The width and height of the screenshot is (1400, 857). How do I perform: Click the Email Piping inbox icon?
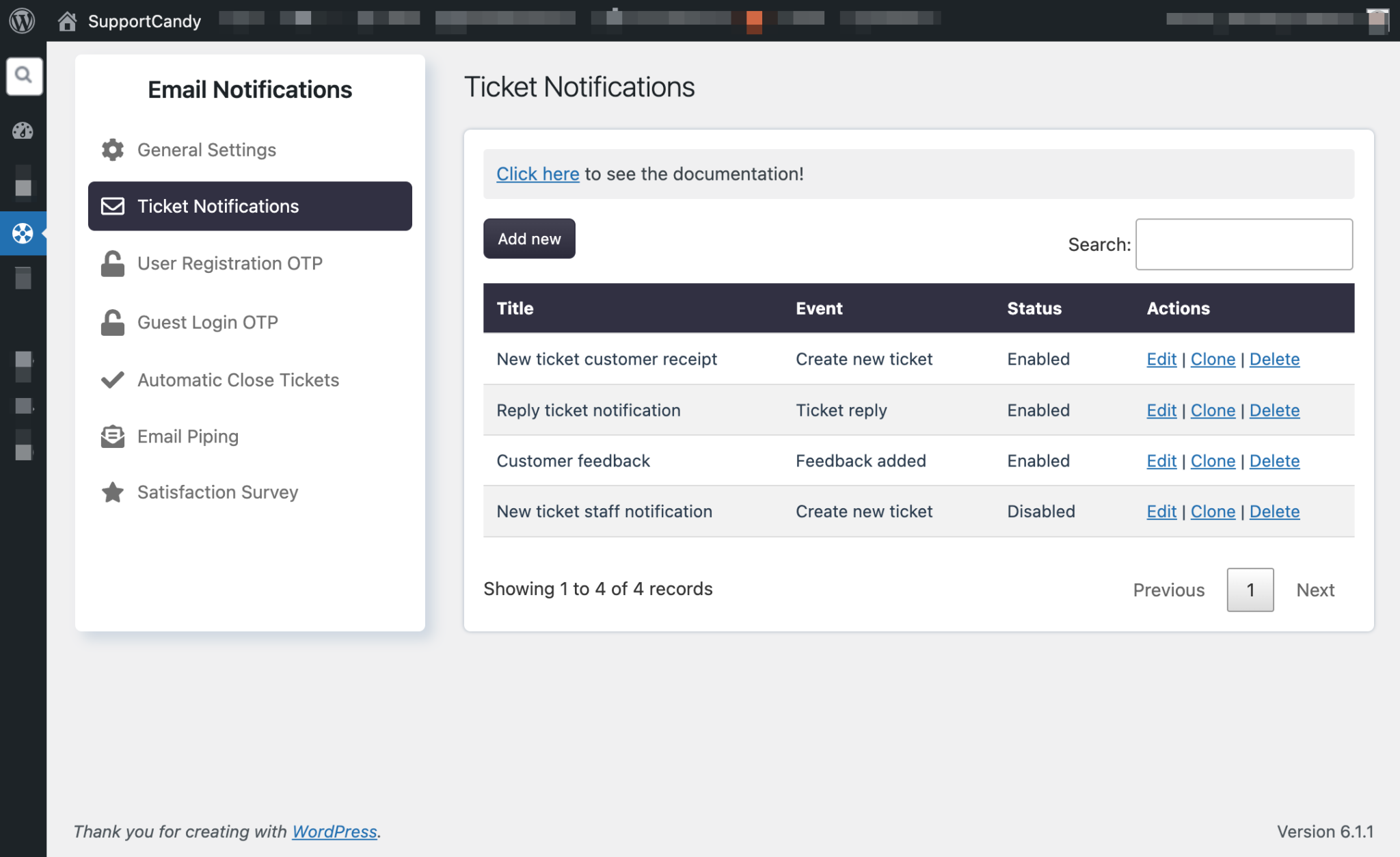coord(113,436)
